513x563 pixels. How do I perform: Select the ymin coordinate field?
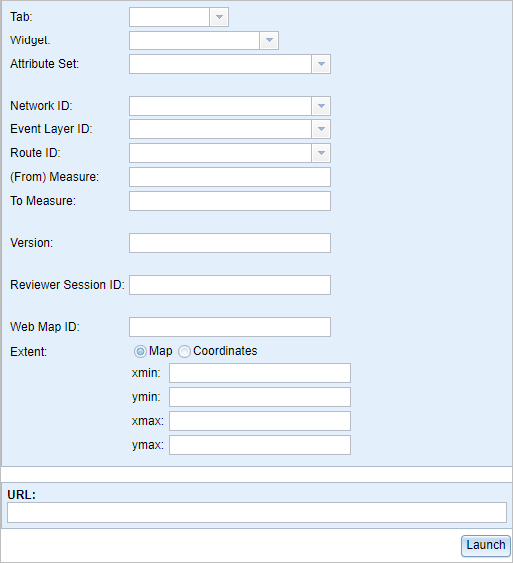tap(260, 397)
